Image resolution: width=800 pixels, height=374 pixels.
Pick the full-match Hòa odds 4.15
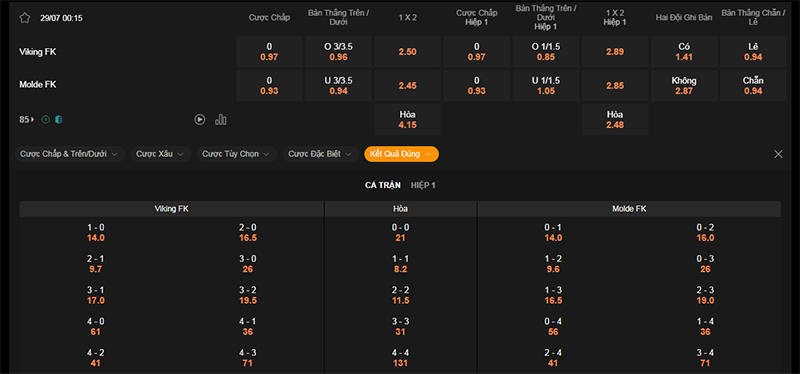coord(408,119)
